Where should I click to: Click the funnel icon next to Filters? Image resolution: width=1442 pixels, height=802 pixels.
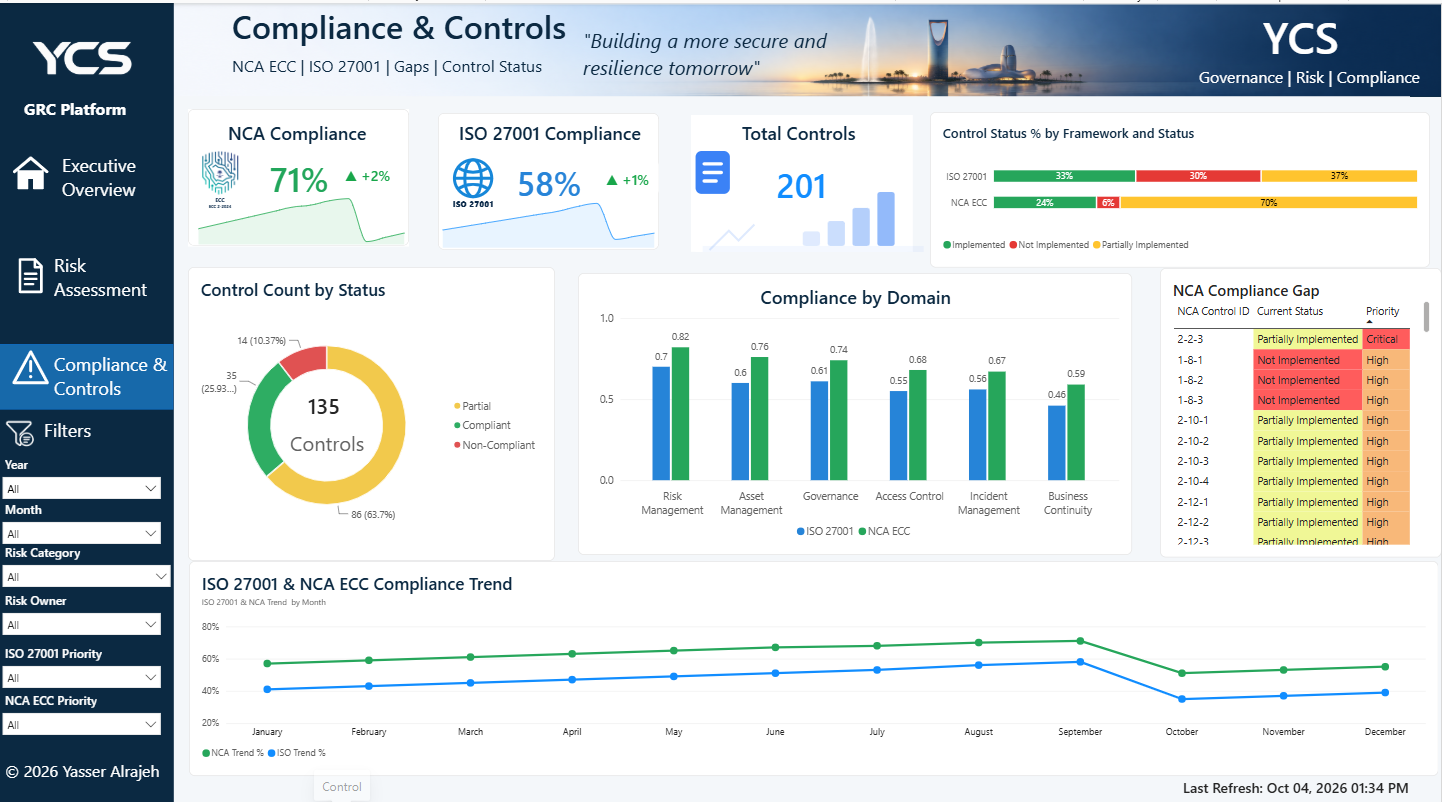[20, 432]
